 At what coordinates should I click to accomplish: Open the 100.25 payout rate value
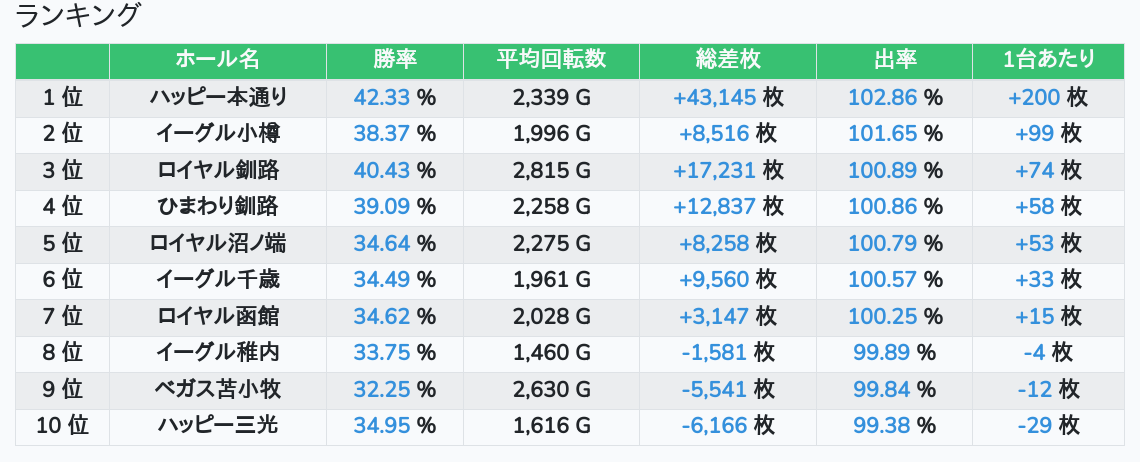pos(882,317)
